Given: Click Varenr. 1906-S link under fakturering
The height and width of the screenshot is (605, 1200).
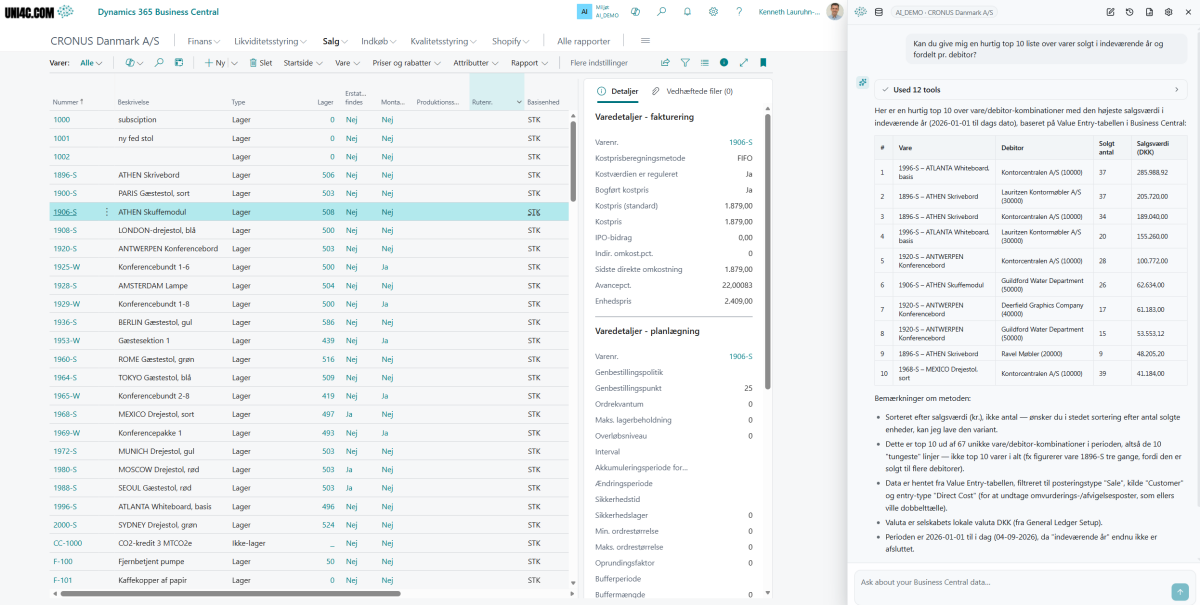Looking at the screenshot, I should [740, 142].
